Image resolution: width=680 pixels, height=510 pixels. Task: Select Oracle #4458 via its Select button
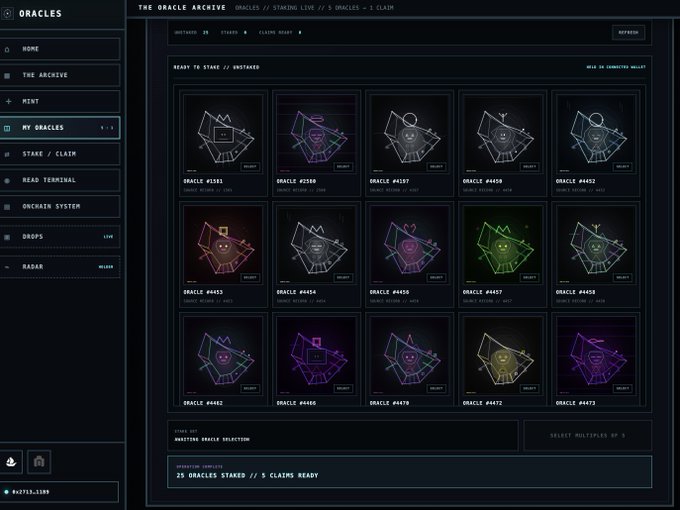[x=623, y=278]
